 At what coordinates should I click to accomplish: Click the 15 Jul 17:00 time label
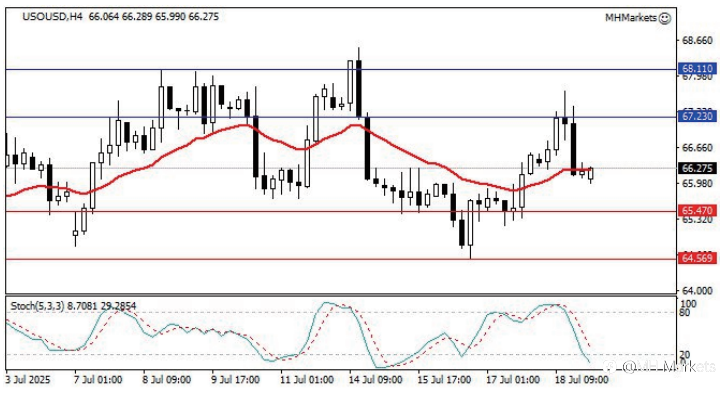[x=444, y=380]
